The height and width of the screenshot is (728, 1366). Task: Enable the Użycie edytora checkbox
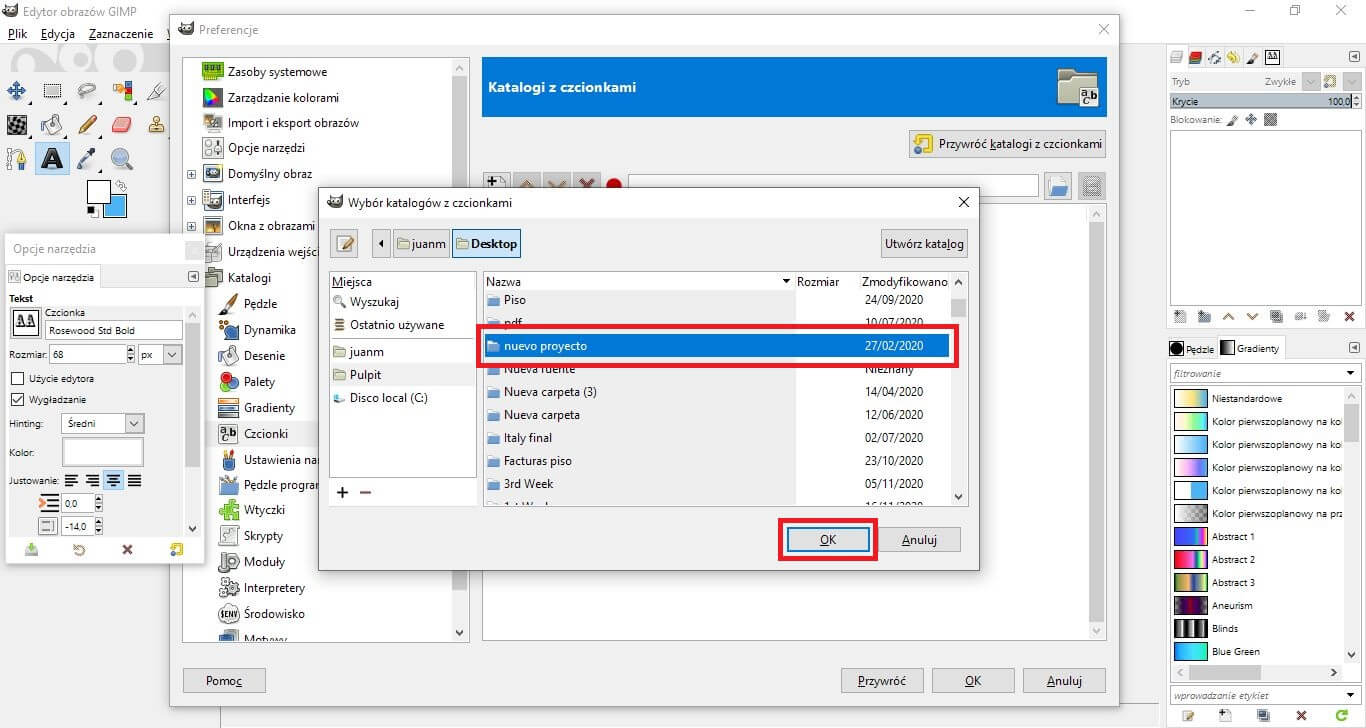click(17, 379)
